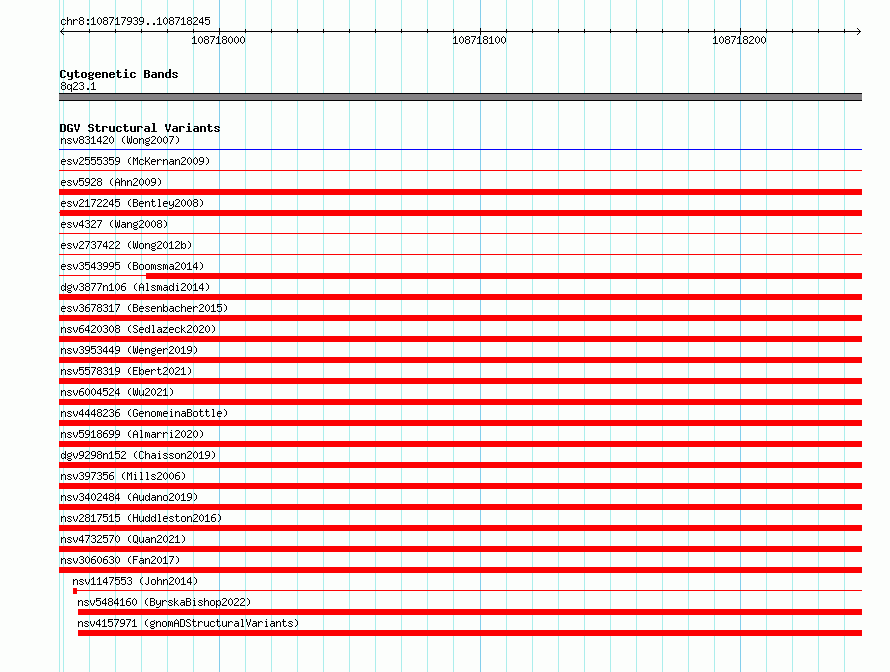
Task: Click the Cytogenetic Bands track title
Action: point(119,74)
